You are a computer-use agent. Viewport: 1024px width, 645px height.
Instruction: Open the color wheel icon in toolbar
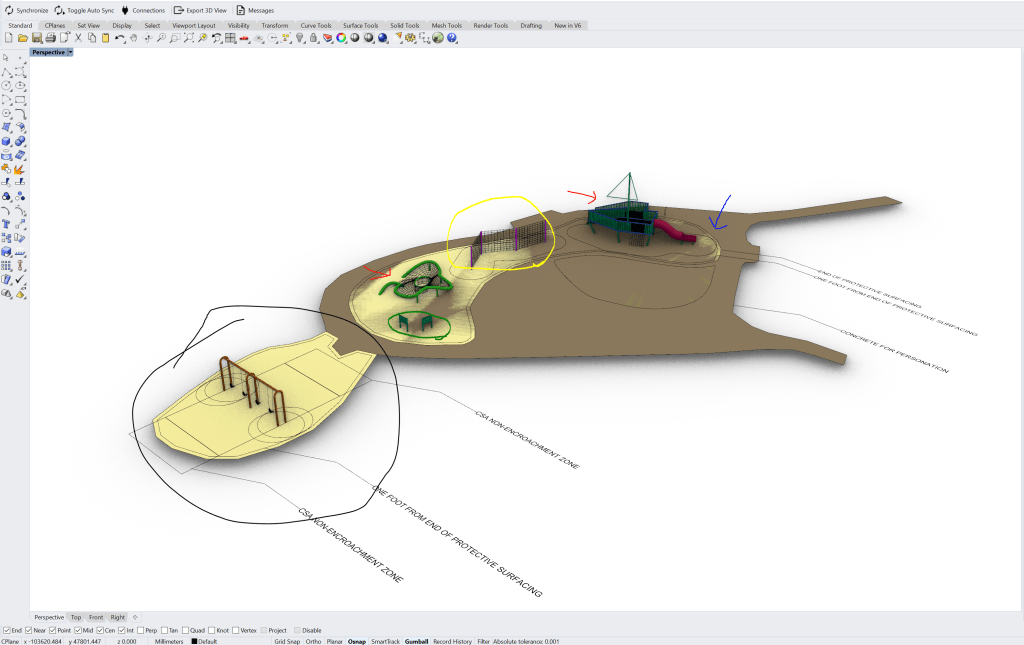click(341, 38)
